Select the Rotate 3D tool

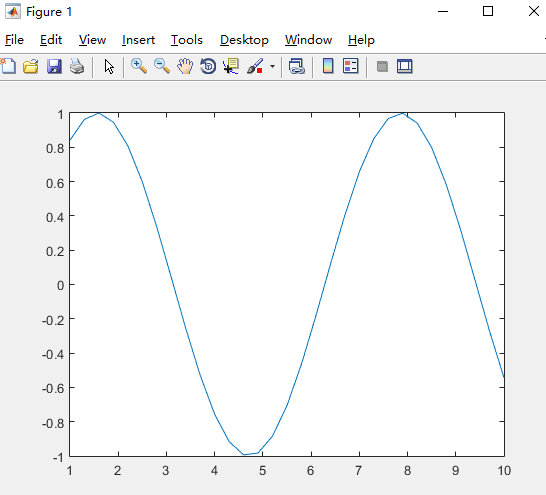[x=208, y=66]
